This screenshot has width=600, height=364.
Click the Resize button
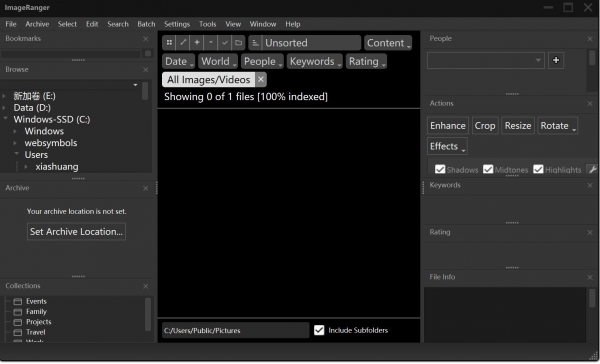(518, 126)
